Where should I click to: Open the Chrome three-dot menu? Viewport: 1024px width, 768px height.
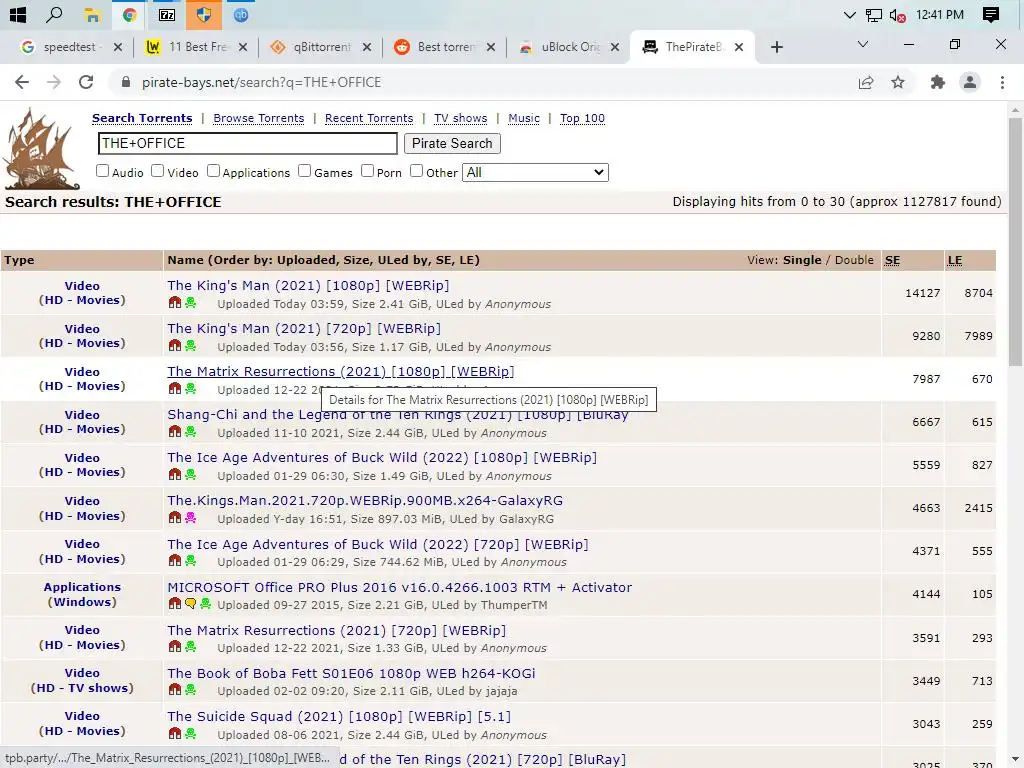coord(1002,82)
